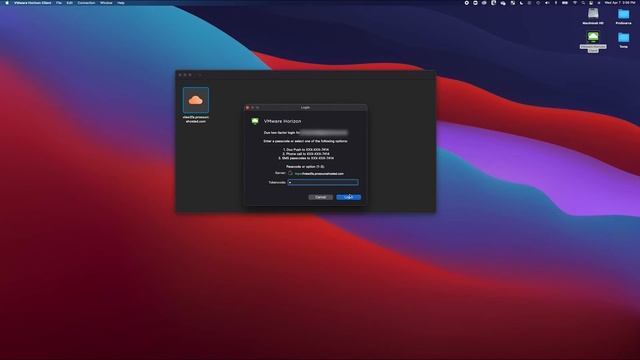Click the battery icon in menu bar
The image size is (640, 360).
[x=564, y=3]
